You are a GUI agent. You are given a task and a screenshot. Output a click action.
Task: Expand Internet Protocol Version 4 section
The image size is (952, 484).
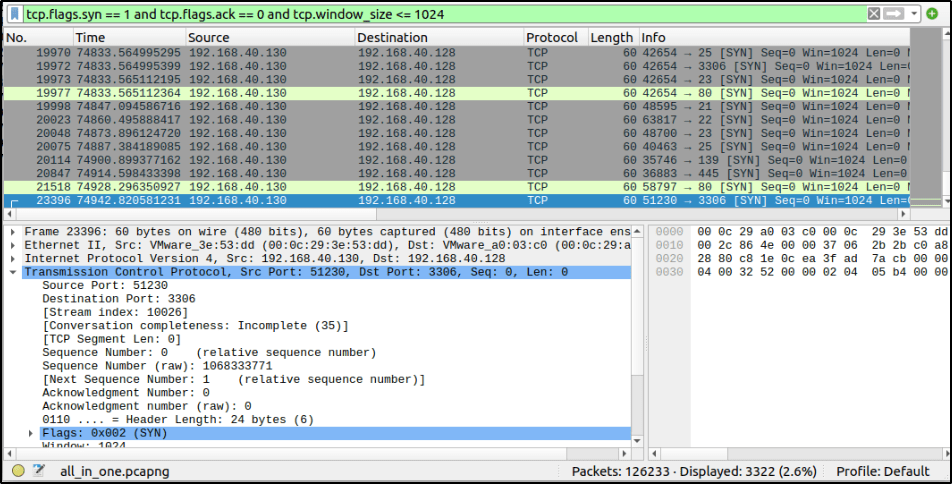(x=12, y=258)
